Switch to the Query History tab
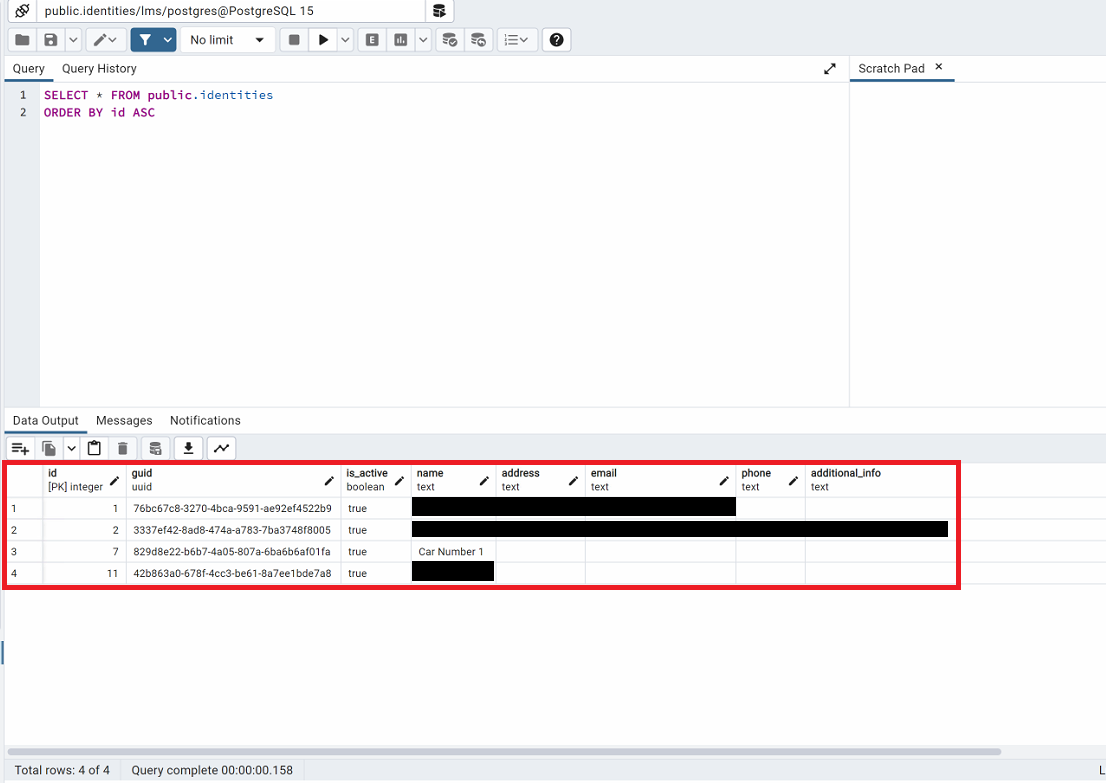The width and height of the screenshot is (1106, 783). 99,69
